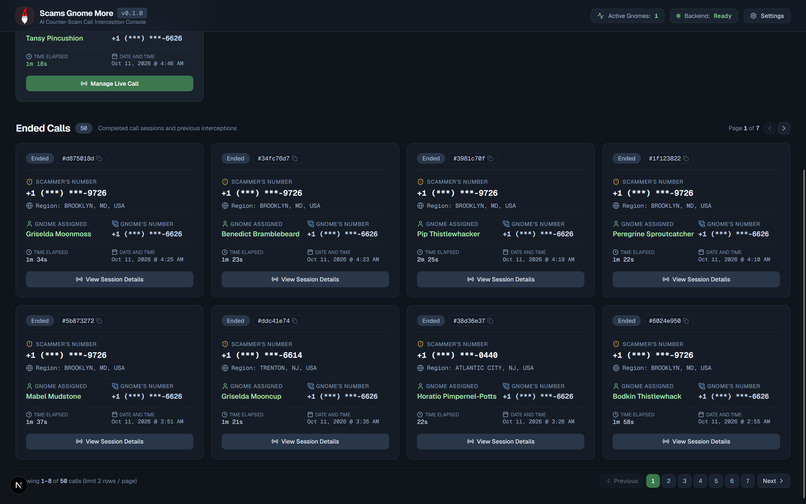This screenshot has height=504, width=806.
Task: Open Manage Live Call for Tansy Pincushion
Action: pos(109,83)
